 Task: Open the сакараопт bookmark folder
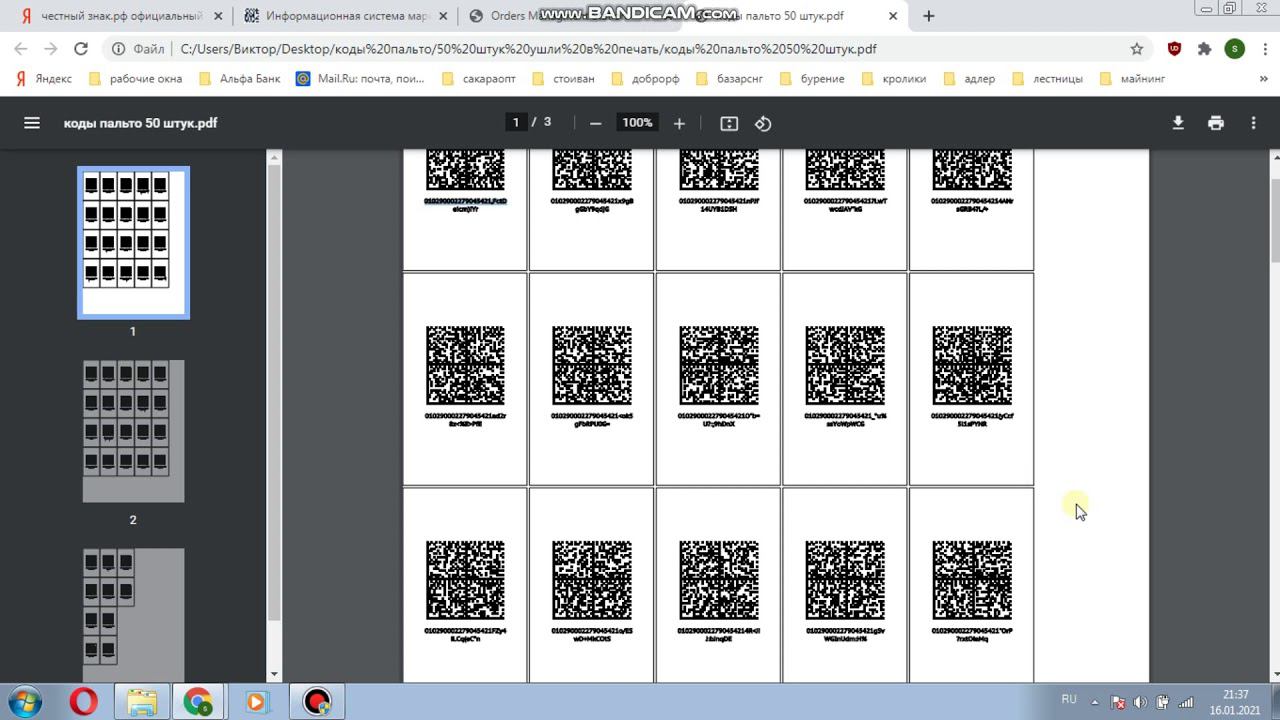[479, 79]
